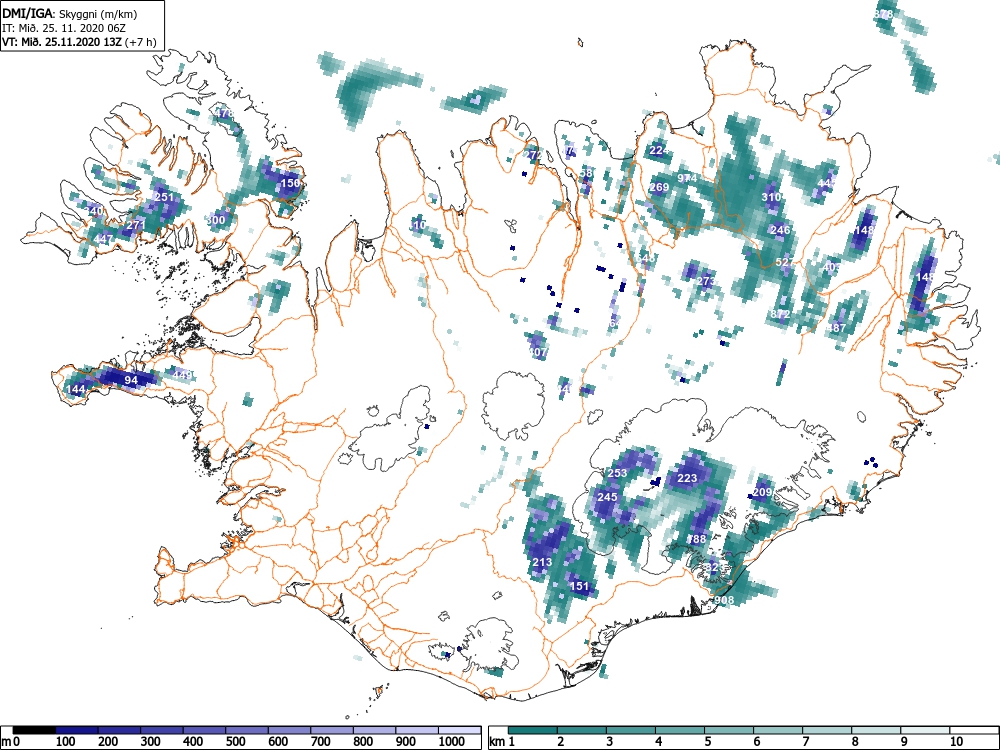The height and width of the screenshot is (750, 1000).
Task: Click the '310' visibility value
Action: click(771, 197)
